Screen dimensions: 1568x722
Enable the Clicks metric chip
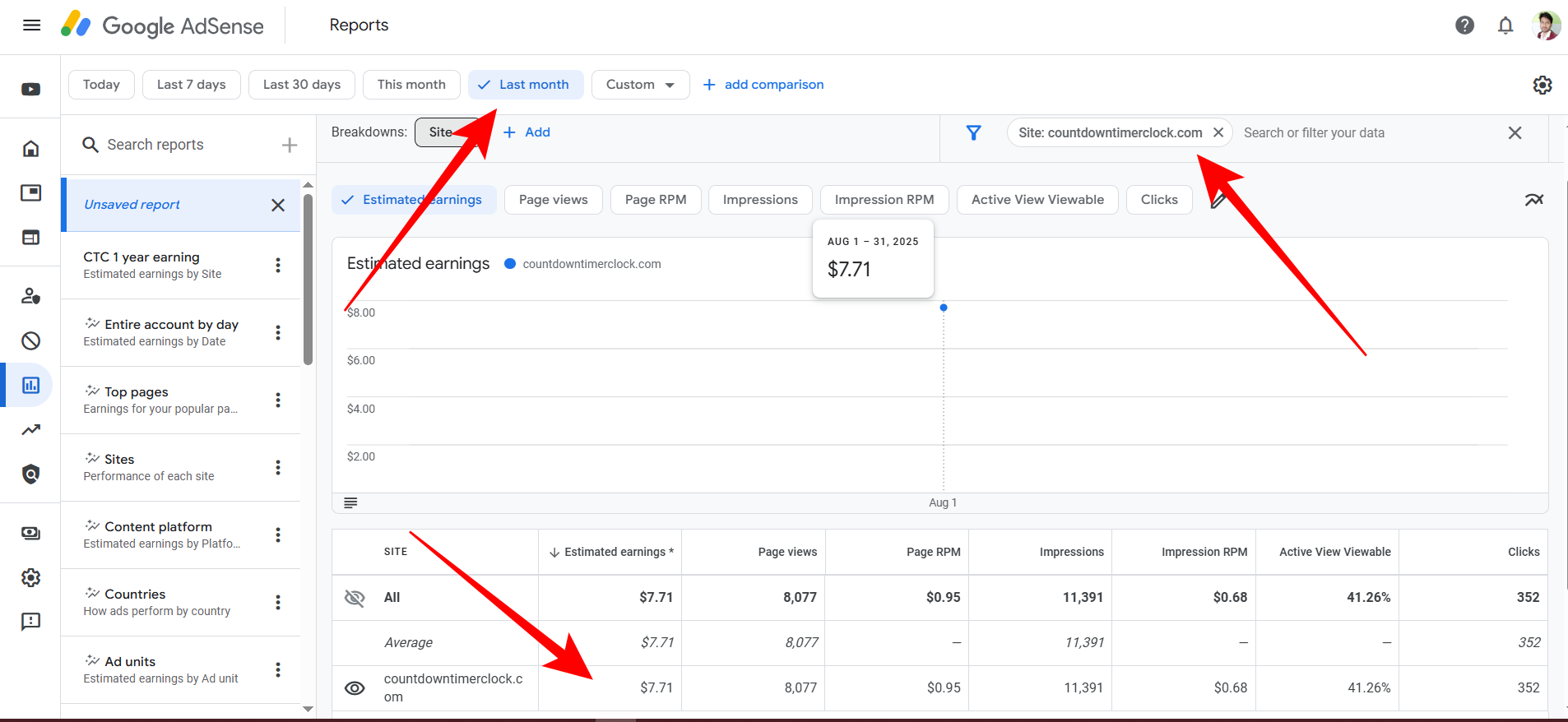(x=1159, y=200)
